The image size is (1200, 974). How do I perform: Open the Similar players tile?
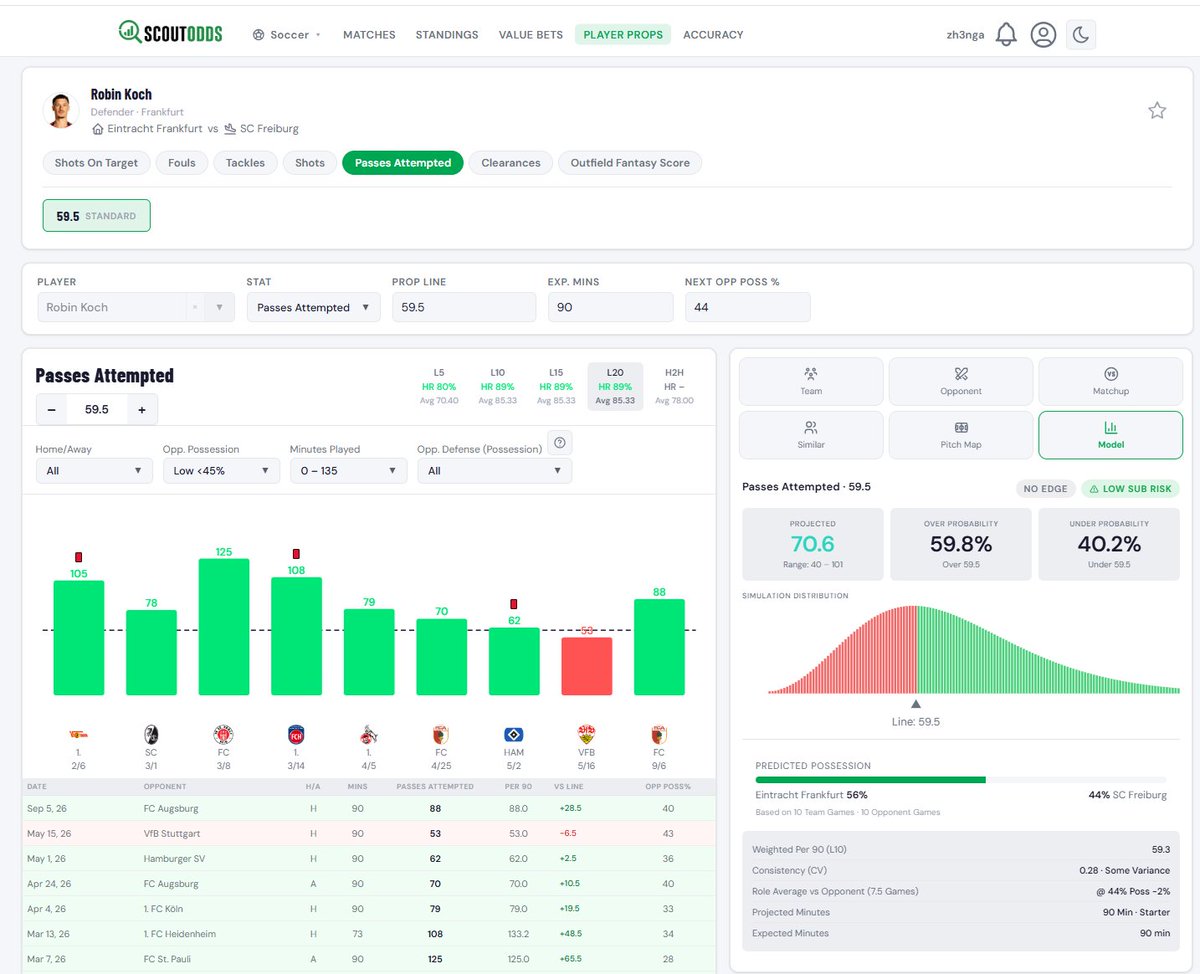(811, 435)
